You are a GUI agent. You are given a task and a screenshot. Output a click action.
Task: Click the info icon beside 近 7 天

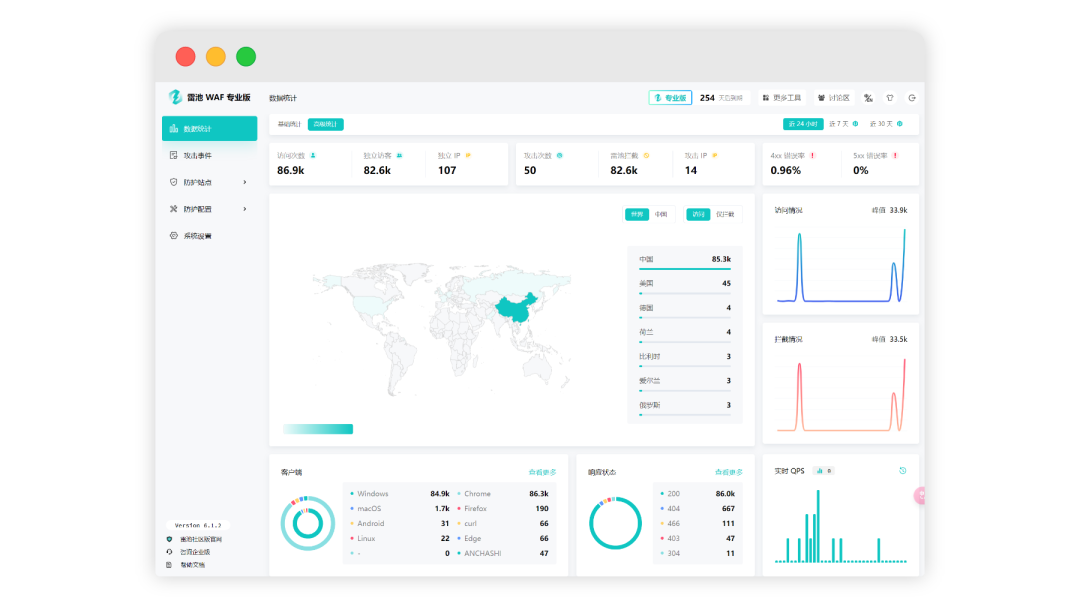pos(855,124)
